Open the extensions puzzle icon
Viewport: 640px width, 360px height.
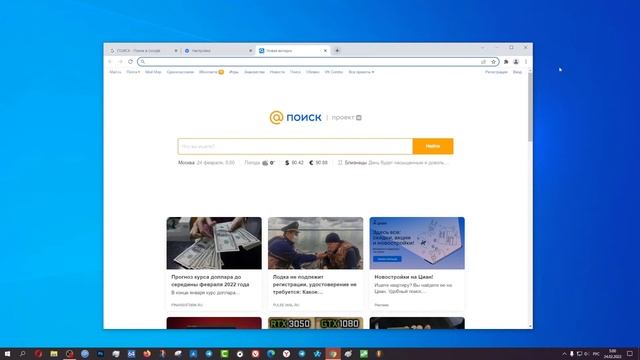506,62
